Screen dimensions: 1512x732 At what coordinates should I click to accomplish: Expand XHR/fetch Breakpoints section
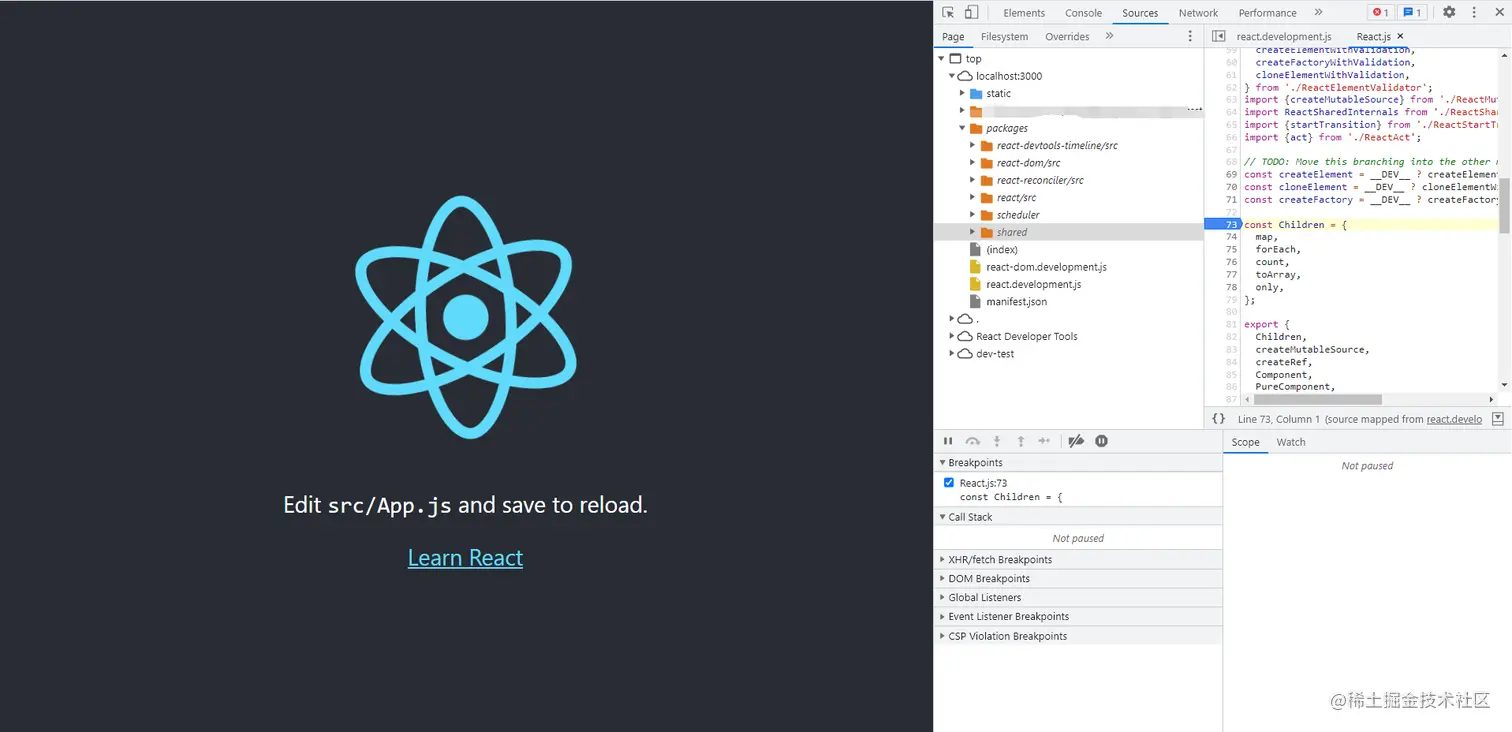[x=1078, y=560]
